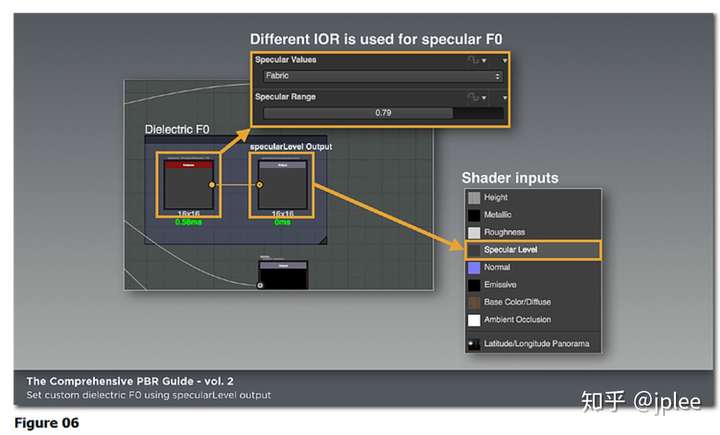Viewport: 720px width, 435px height.
Task: Click the dark Specular Level swatch
Action: pyautogui.click(x=474, y=250)
